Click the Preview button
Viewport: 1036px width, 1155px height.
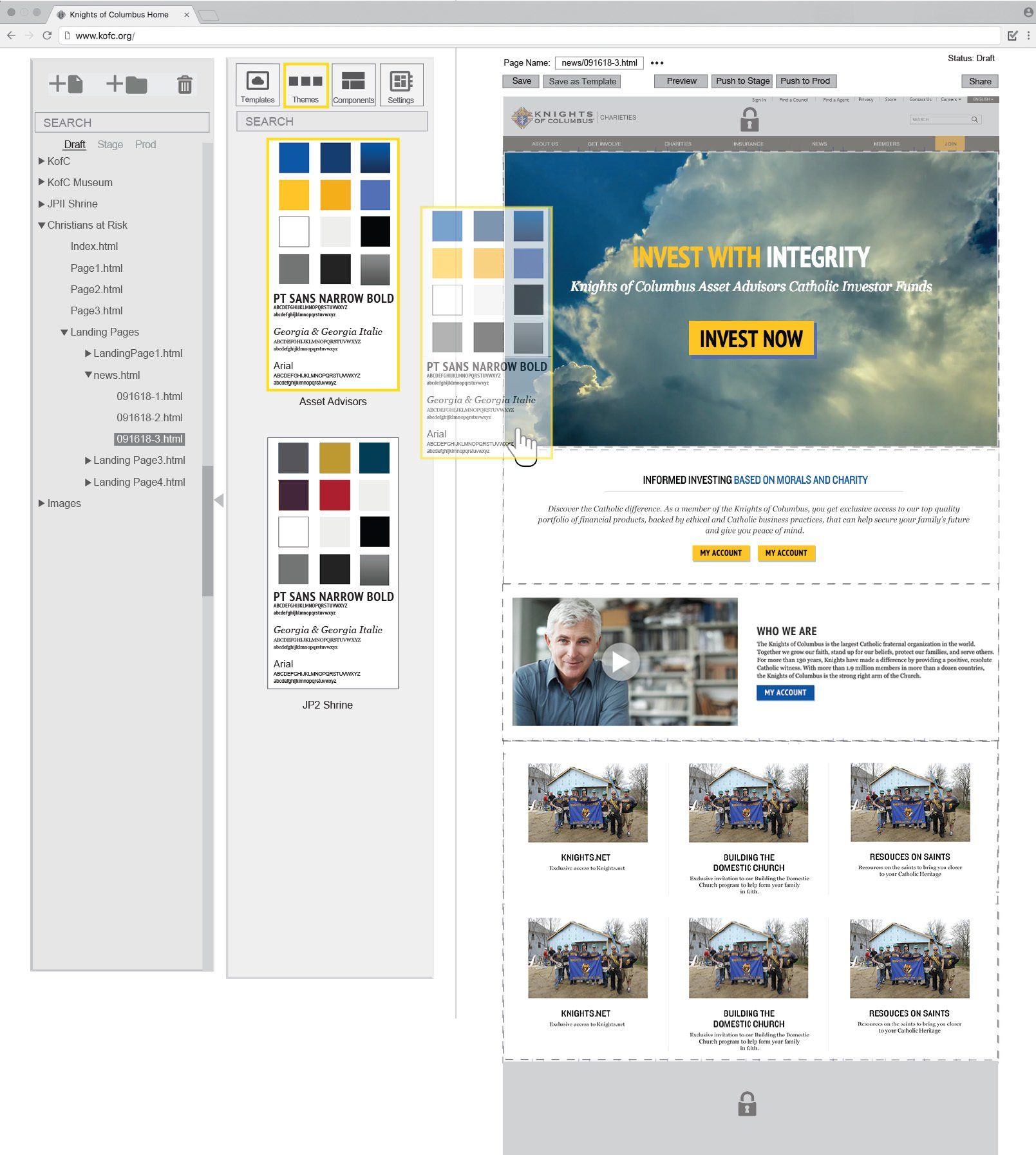coord(681,81)
